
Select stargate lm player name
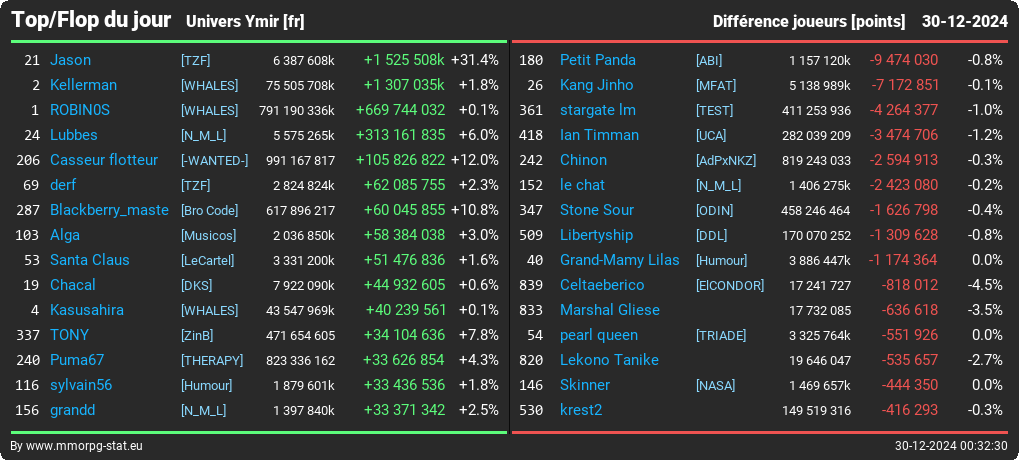coord(598,110)
